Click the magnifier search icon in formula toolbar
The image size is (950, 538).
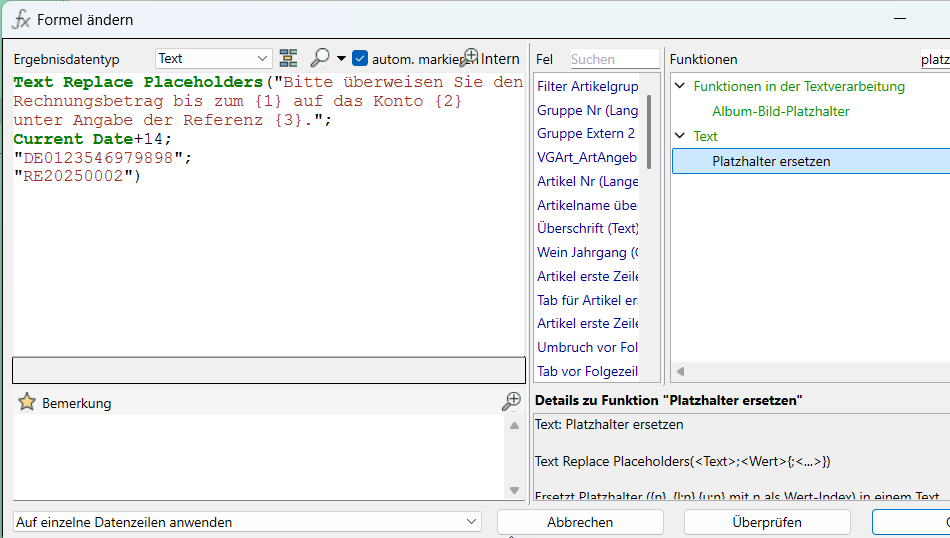[x=320, y=58]
